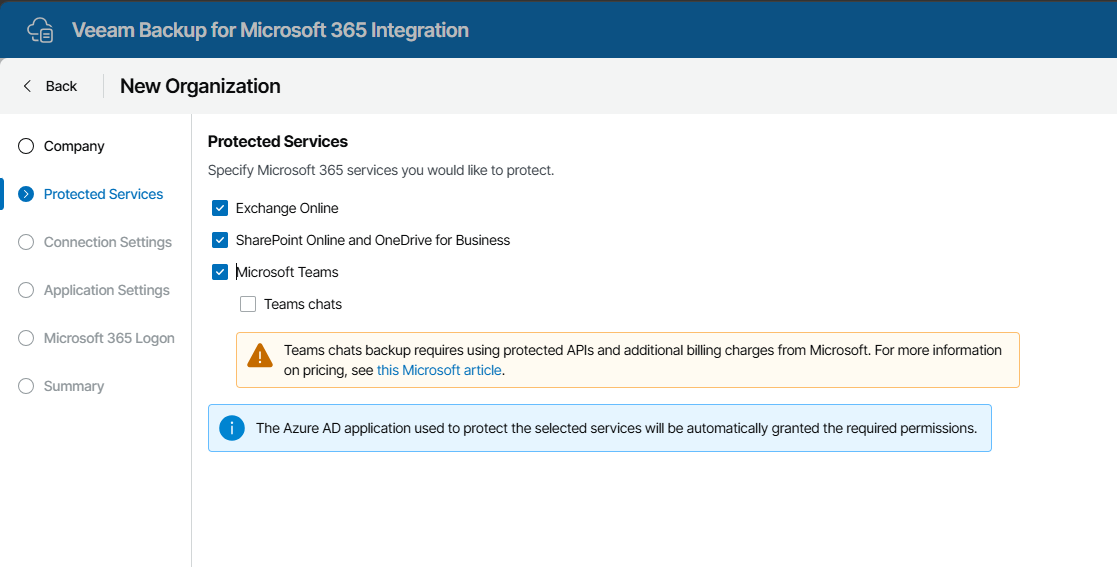Click the Microsoft Teams label text

[287, 272]
